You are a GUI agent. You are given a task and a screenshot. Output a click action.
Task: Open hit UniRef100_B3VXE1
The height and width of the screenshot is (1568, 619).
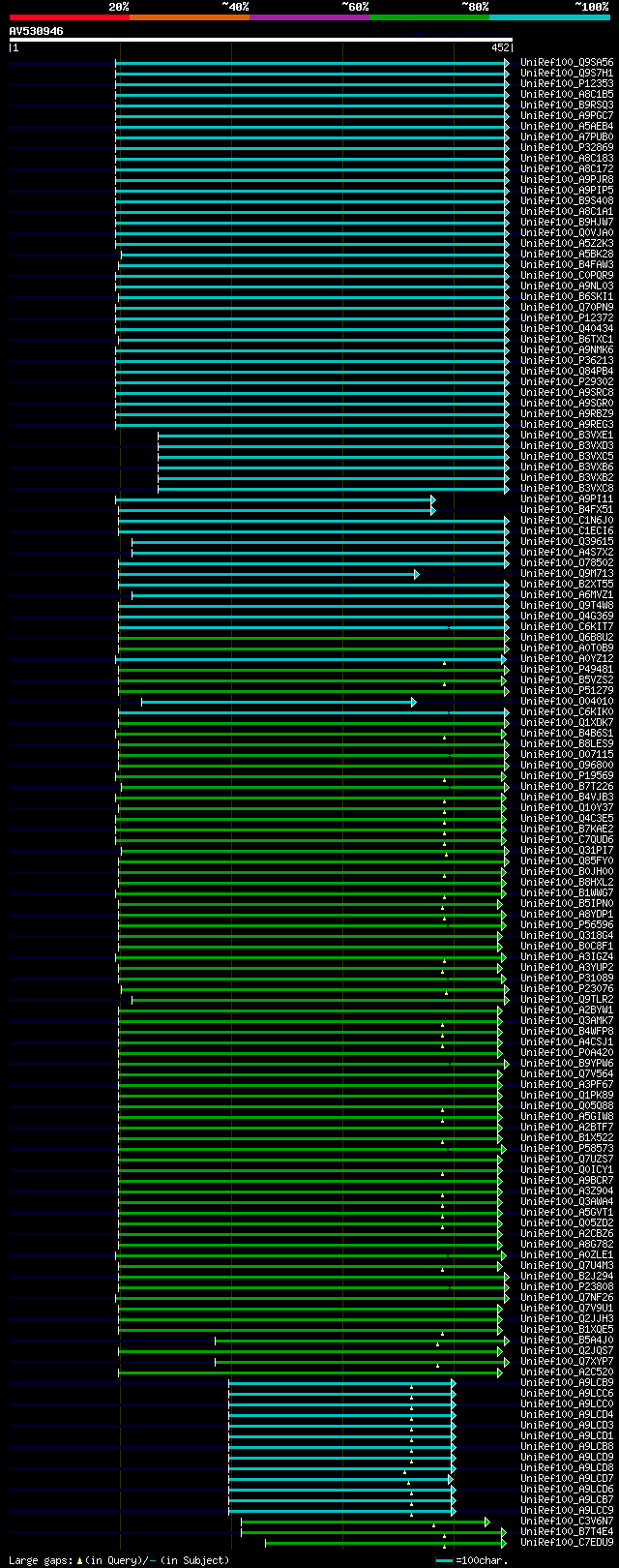tap(567, 435)
